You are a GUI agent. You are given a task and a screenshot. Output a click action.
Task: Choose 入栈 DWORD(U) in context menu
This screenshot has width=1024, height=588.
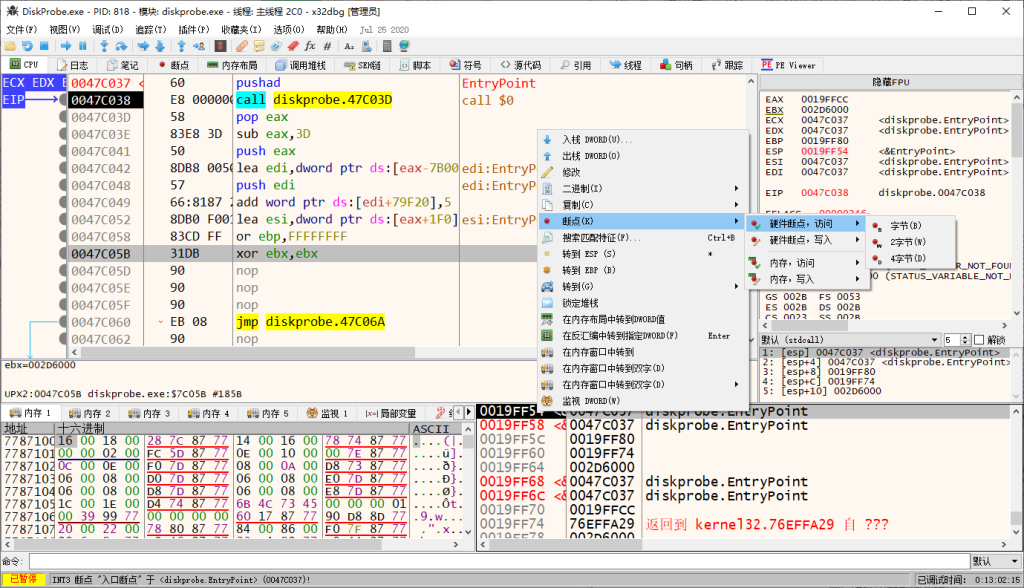pos(642,139)
